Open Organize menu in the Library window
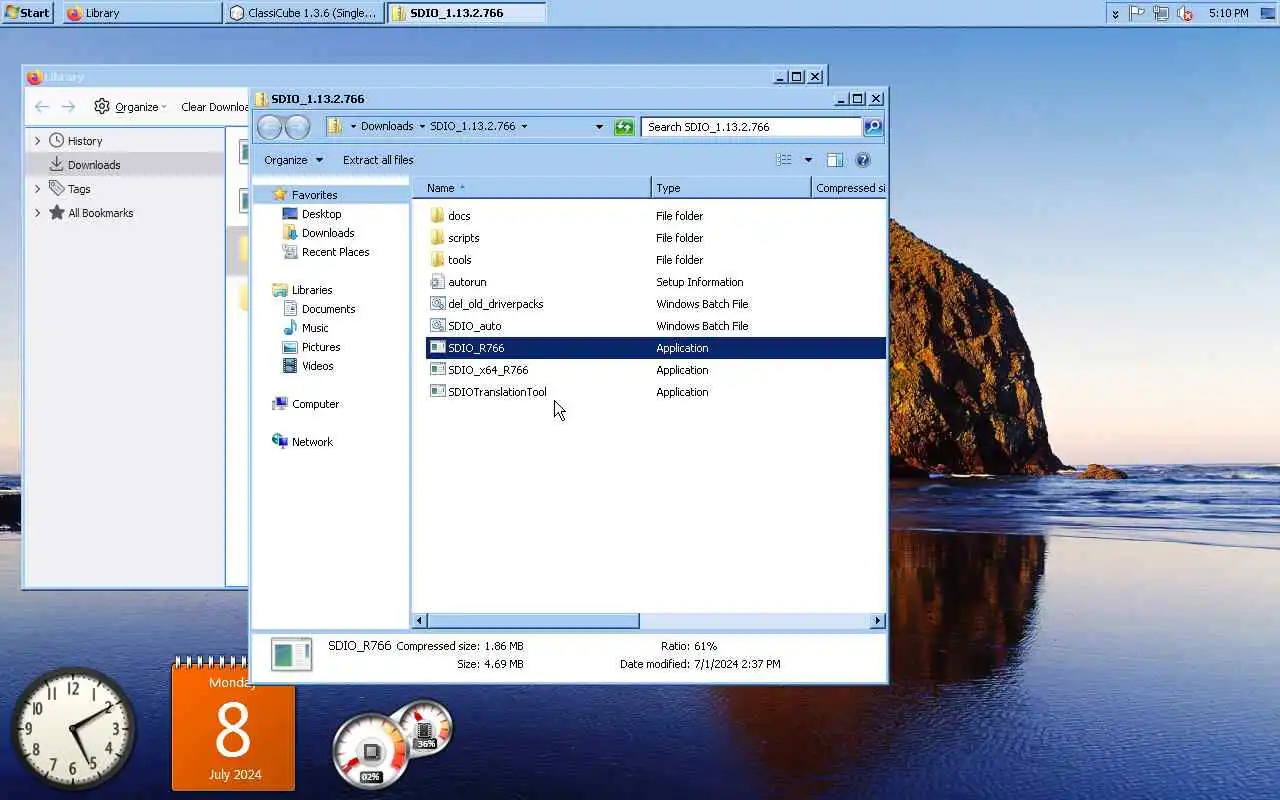1280x800 pixels. click(x=130, y=107)
